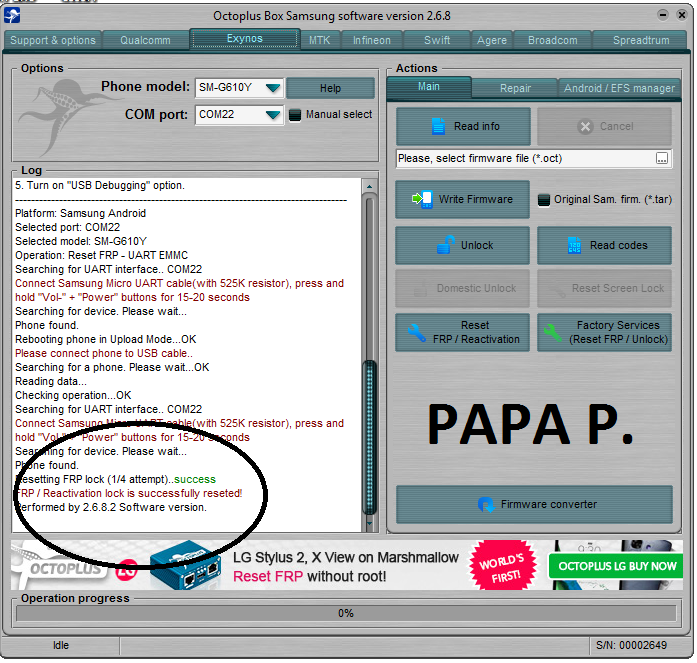Click log line 'Checking operation...OK'
The height and width of the screenshot is (663, 697).
[x=73, y=395]
